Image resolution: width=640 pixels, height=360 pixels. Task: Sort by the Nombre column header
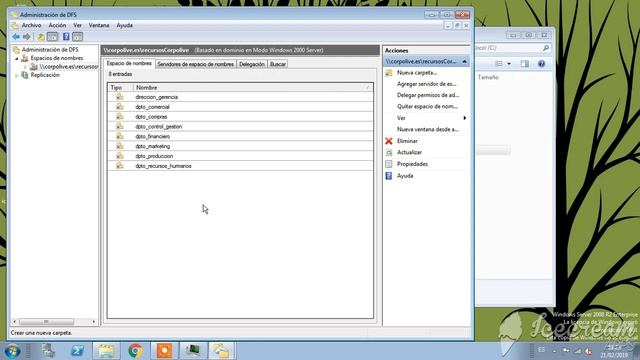click(253, 87)
